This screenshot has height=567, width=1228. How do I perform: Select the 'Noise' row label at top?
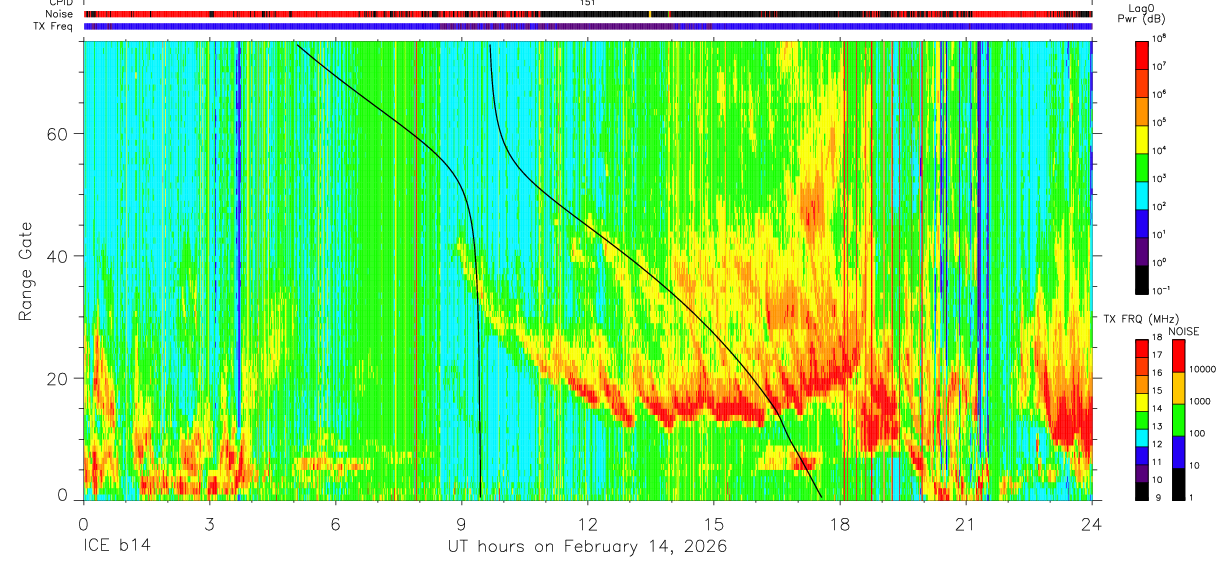59,14
